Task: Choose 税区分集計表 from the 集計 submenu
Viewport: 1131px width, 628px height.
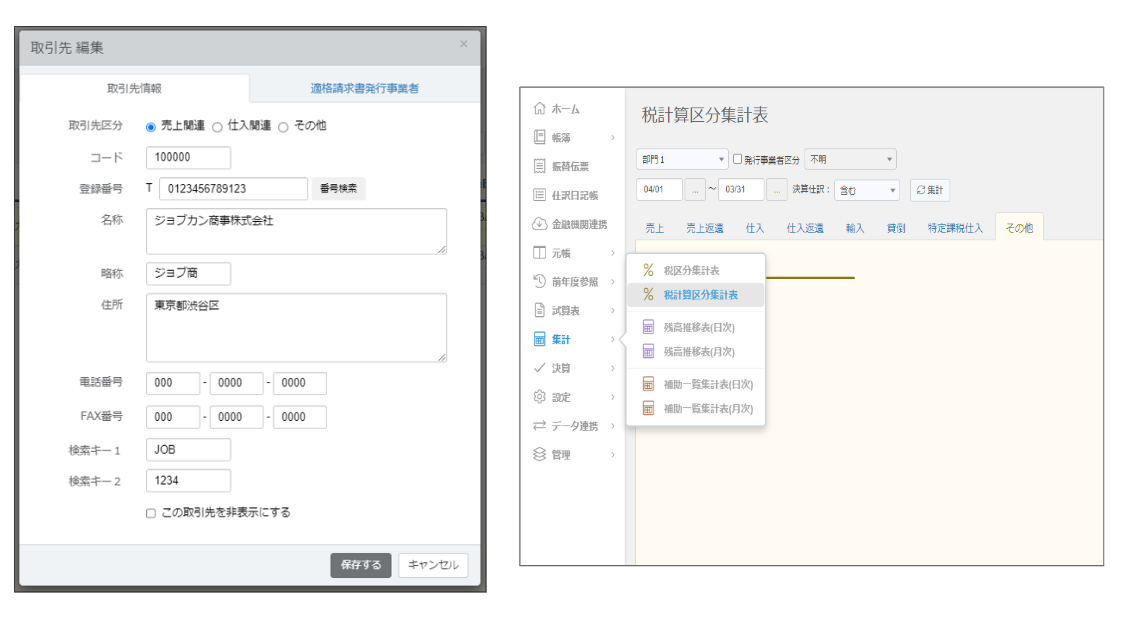Action: (695, 270)
